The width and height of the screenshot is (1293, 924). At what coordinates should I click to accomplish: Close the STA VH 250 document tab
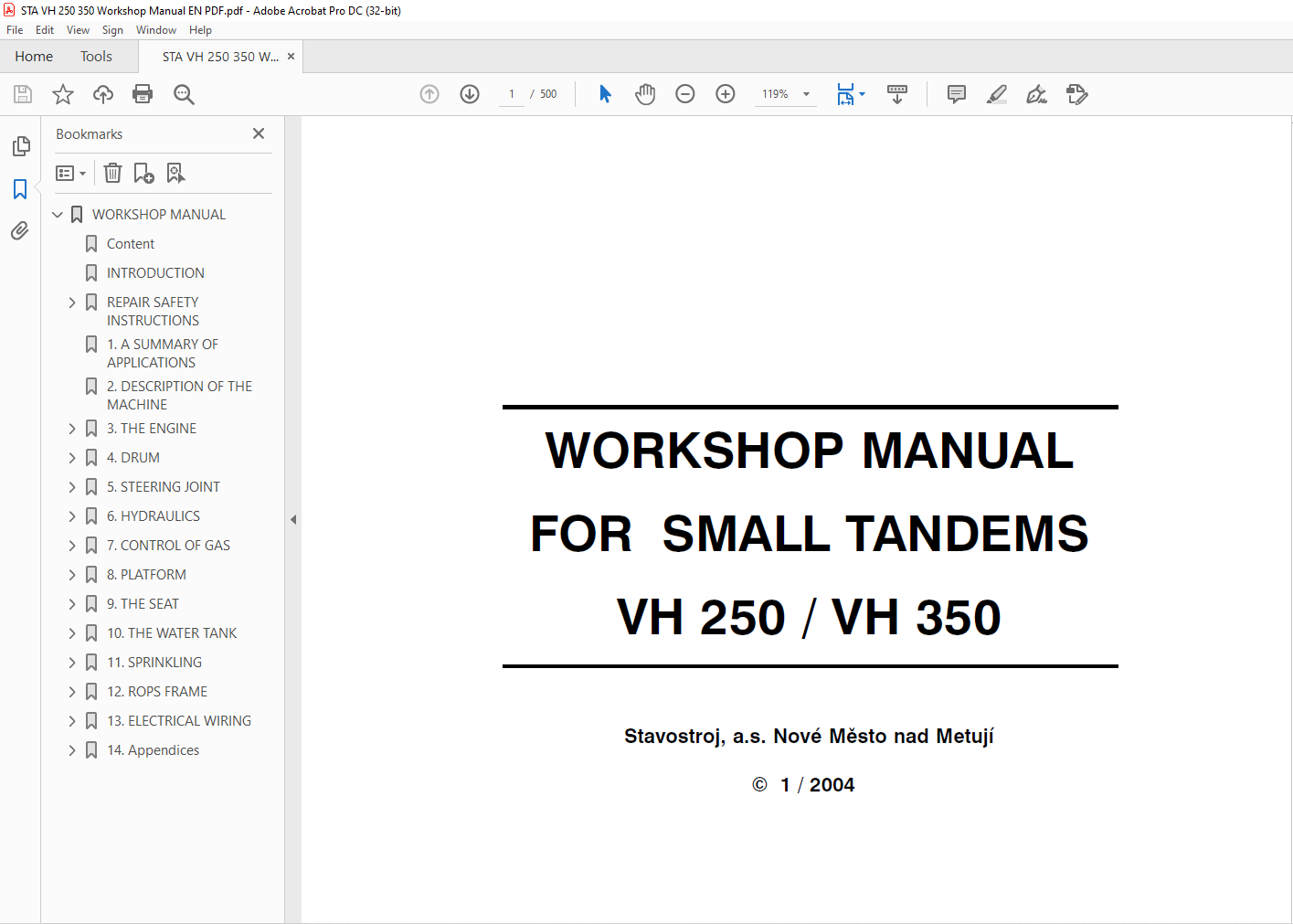tap(291, 57)
